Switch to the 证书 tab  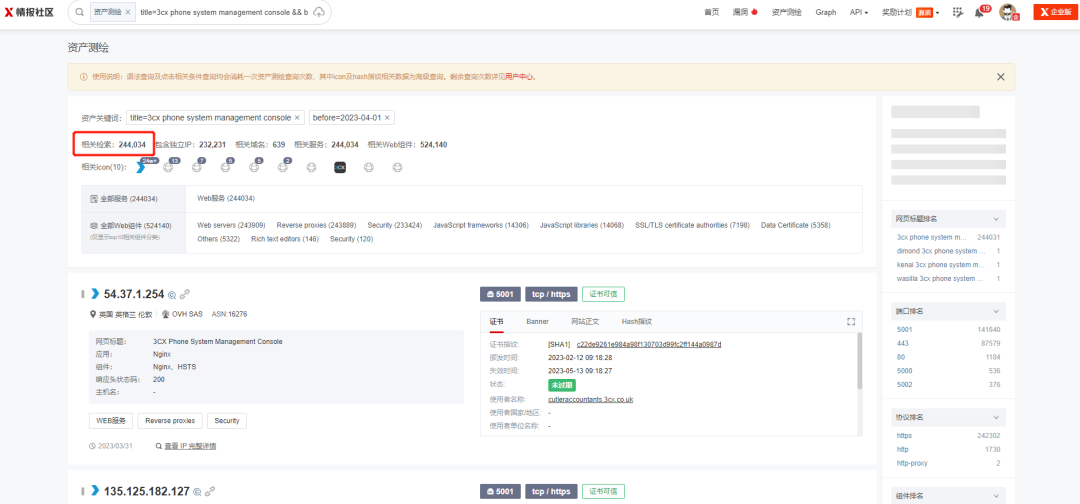coord(496,322)
